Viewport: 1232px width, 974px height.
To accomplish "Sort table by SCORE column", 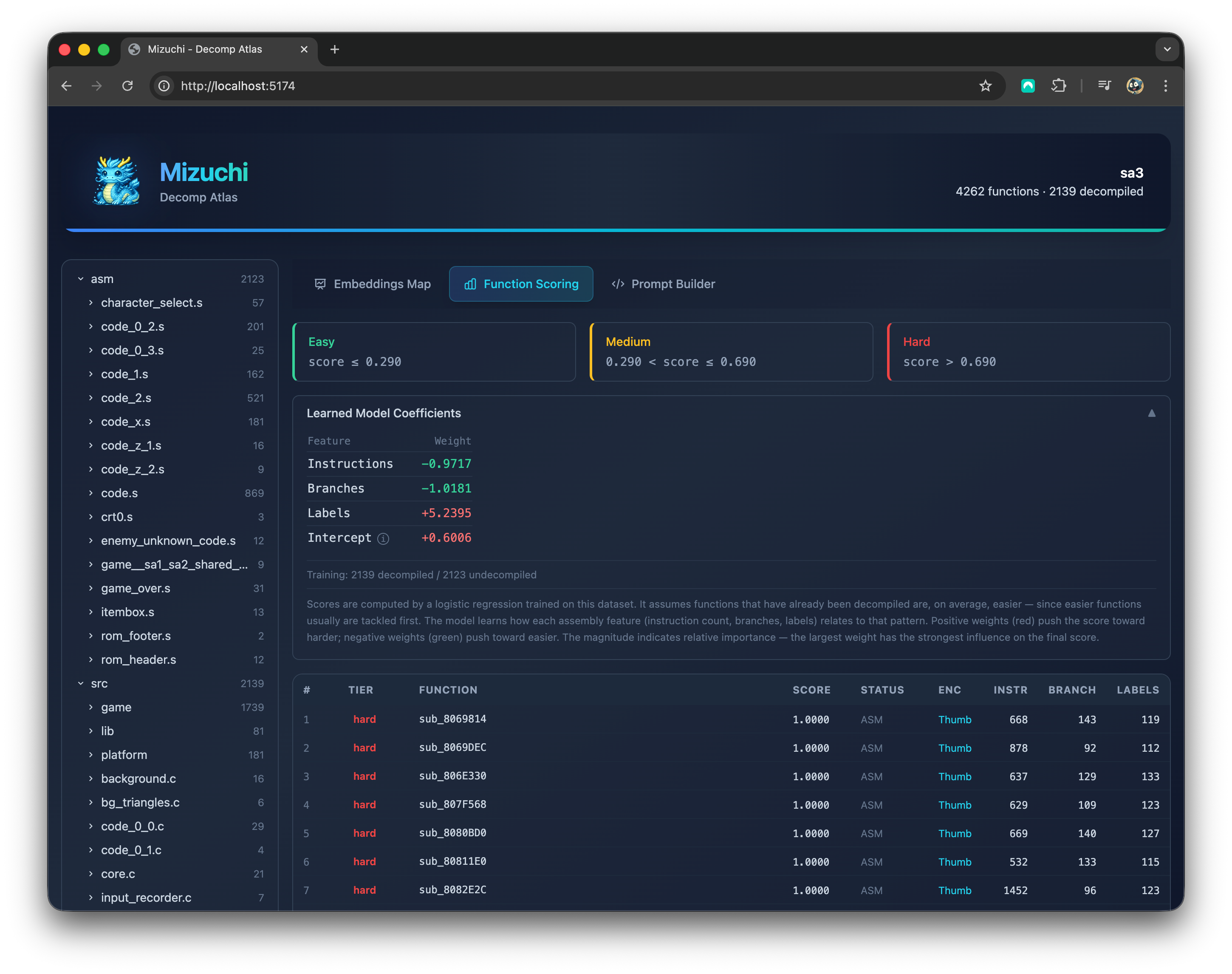I will click(811, 690).
